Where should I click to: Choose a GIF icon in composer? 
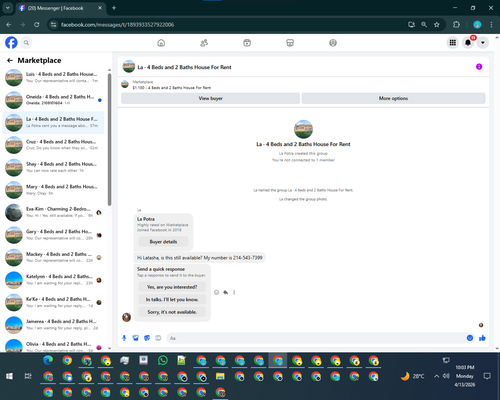point(158,338)
